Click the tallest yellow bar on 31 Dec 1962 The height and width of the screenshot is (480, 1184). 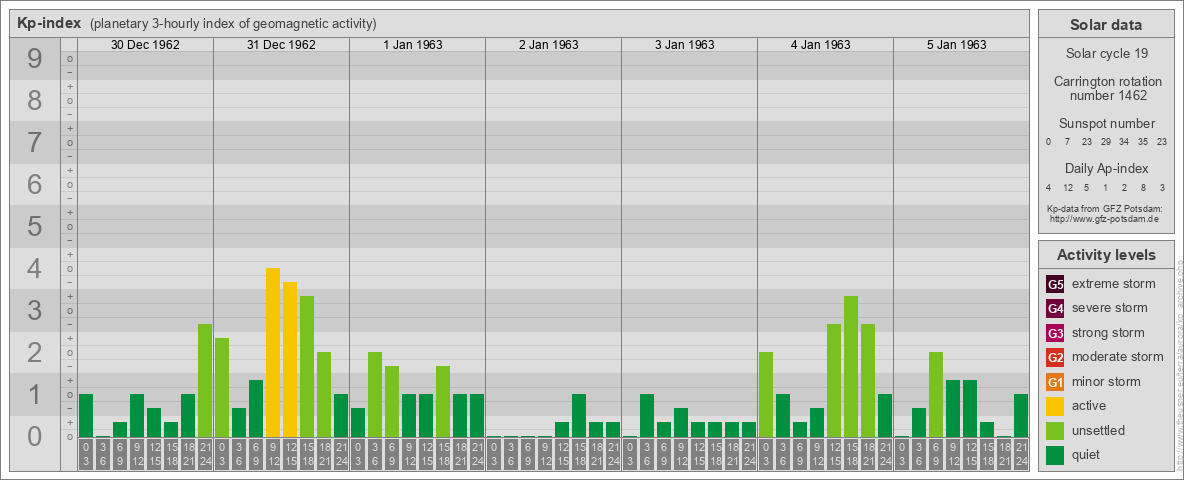point(273,352)
